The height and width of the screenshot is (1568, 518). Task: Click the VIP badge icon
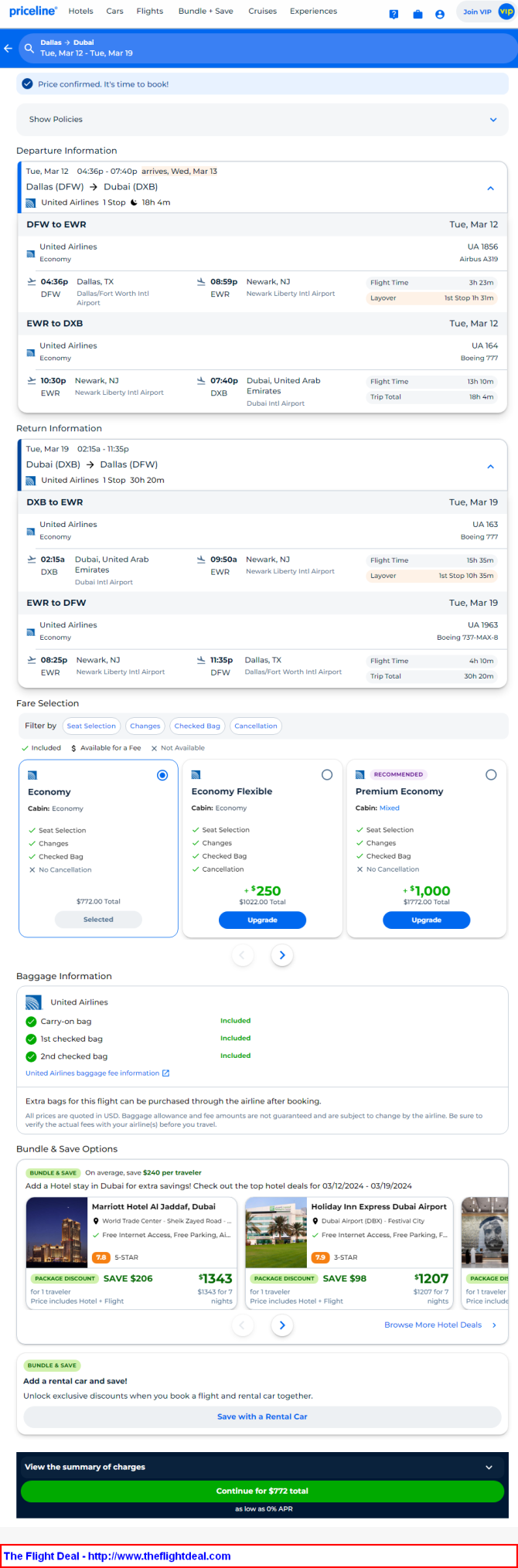[x=506, y=12]
